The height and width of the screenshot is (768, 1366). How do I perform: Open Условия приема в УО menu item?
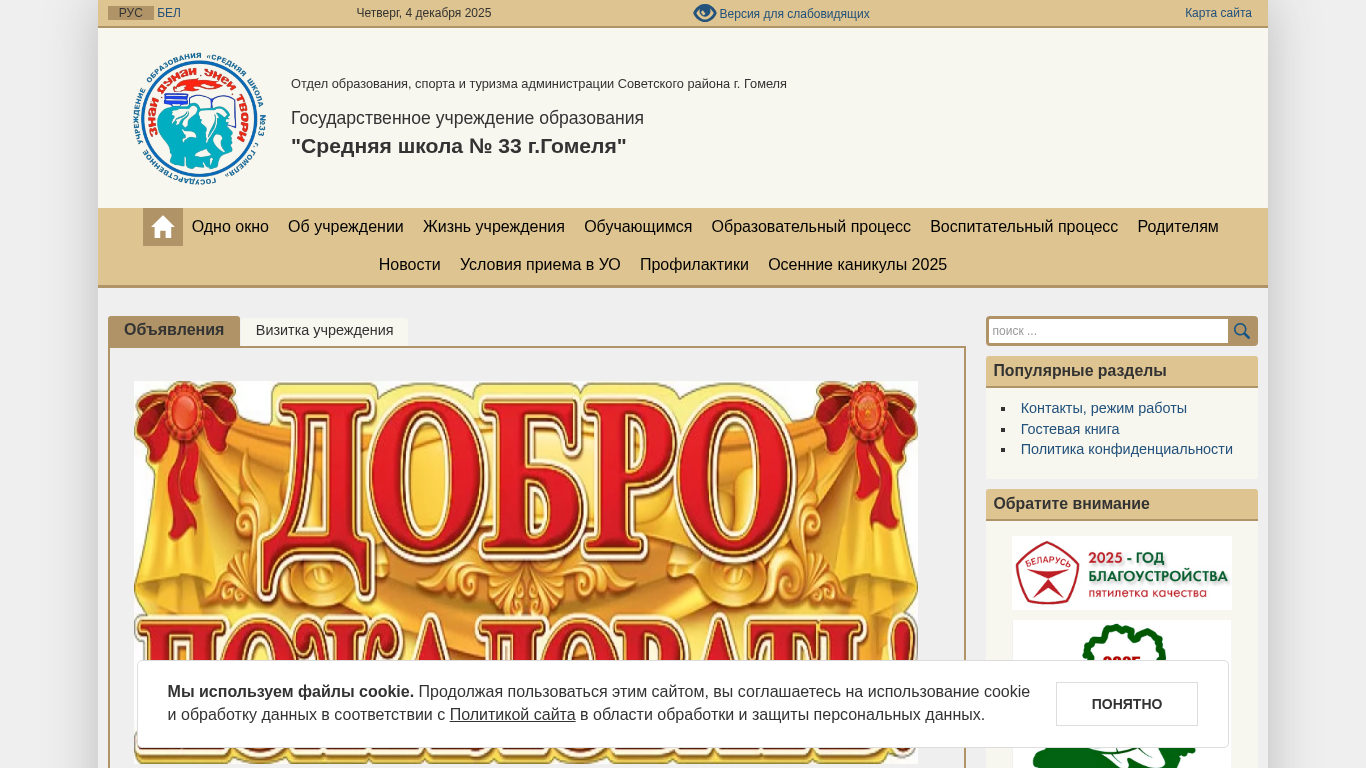(540, 265)
